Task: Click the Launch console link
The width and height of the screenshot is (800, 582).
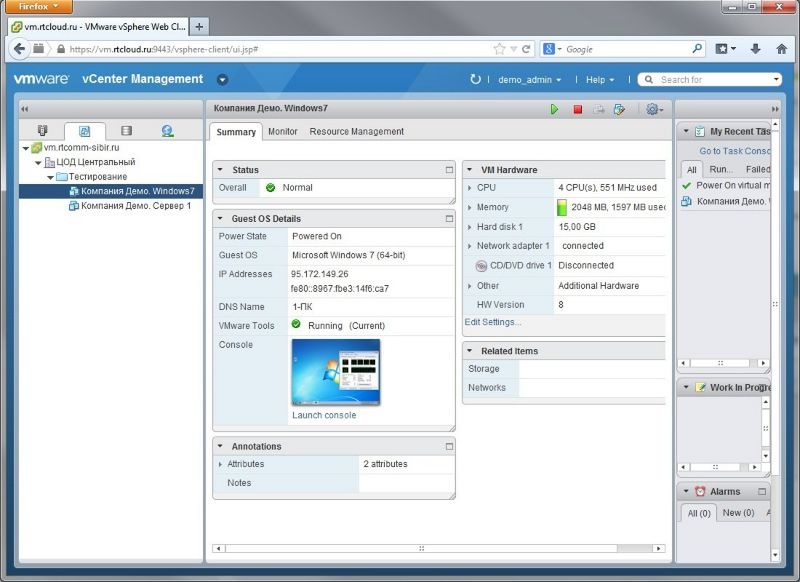Action: [x=324, y=415]
